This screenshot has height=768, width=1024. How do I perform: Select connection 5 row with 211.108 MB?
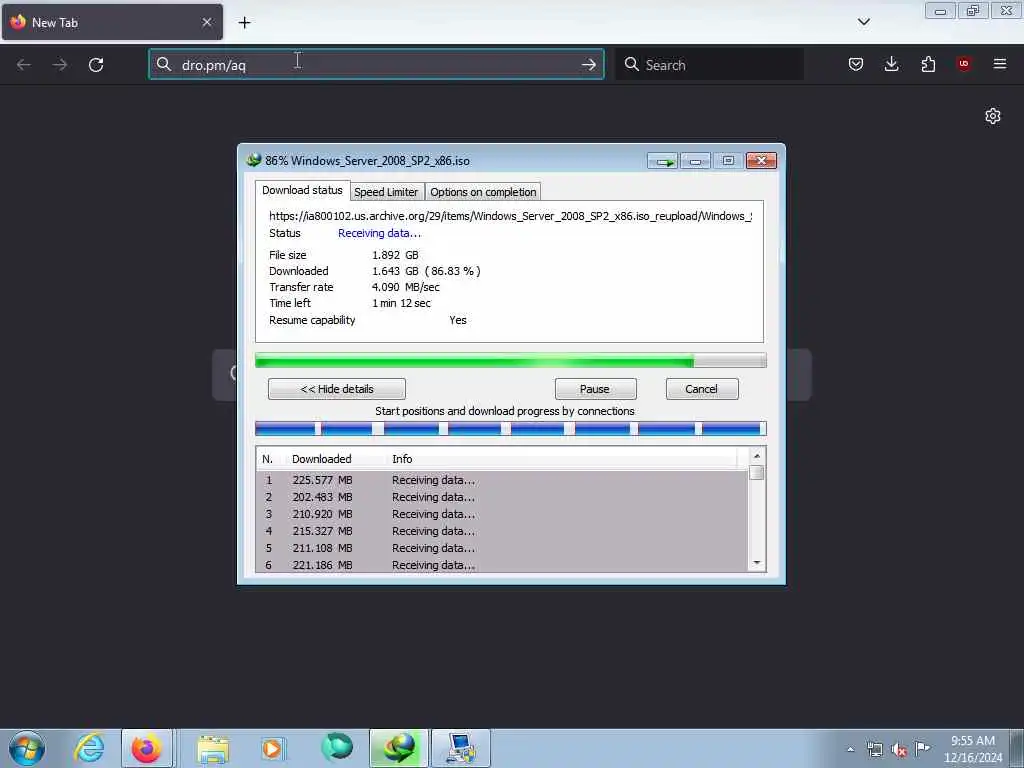tap(502, 548)
